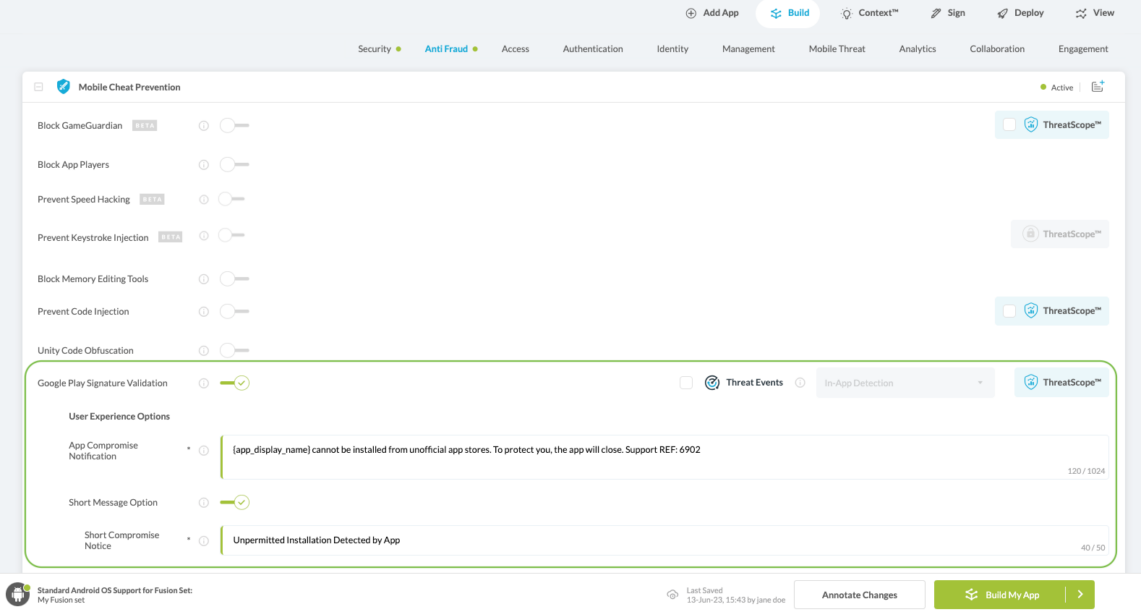
Task: Click the info icon beside Block GameGuardian
Action: click(x=204, y=126)
